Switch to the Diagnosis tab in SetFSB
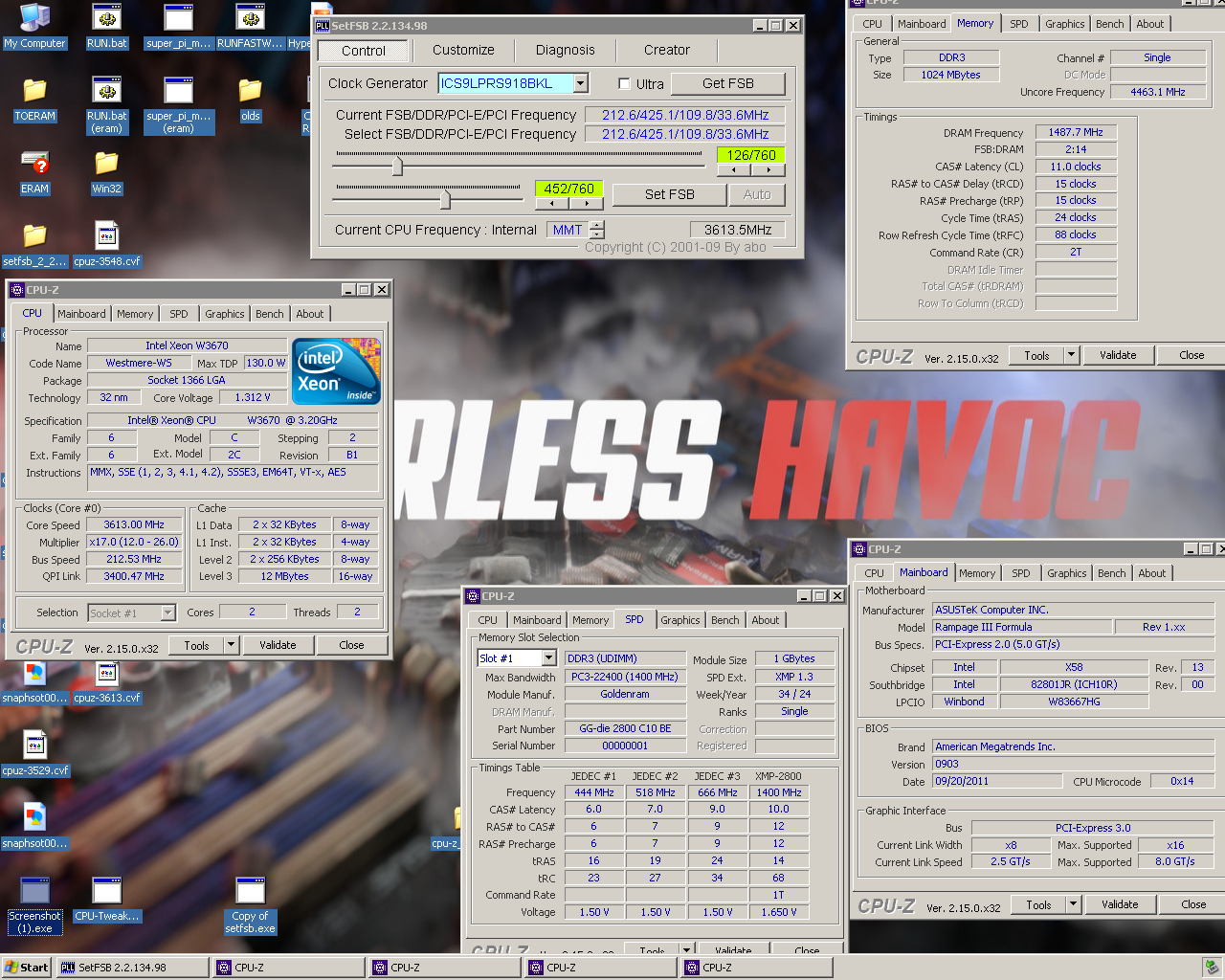Image resolution: width=1225 pixels, height=980 pixels. pos(565,50)
